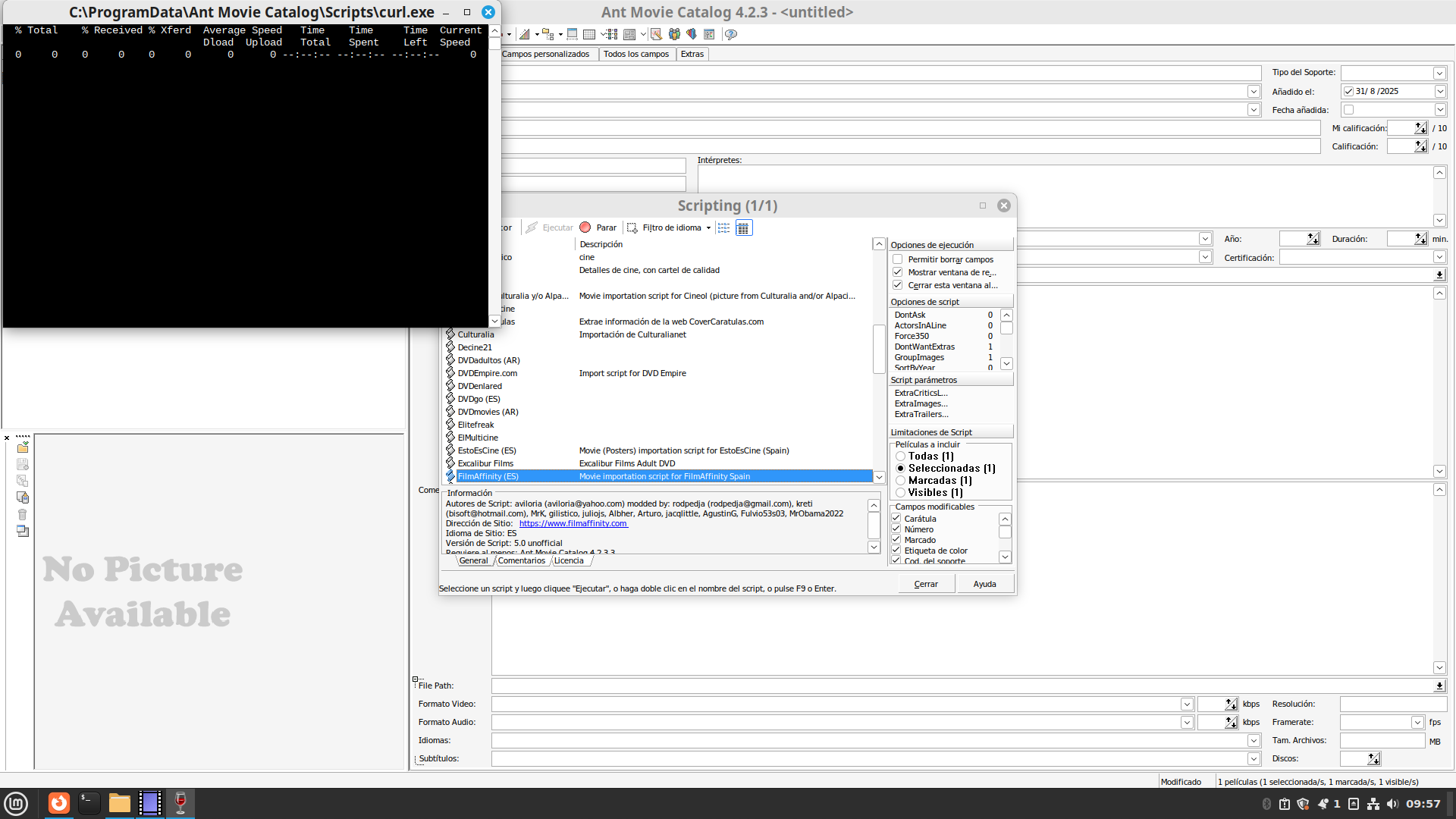Click the File Path input field
Screen dimensions: 1456x819
click(x=962, y=686)
